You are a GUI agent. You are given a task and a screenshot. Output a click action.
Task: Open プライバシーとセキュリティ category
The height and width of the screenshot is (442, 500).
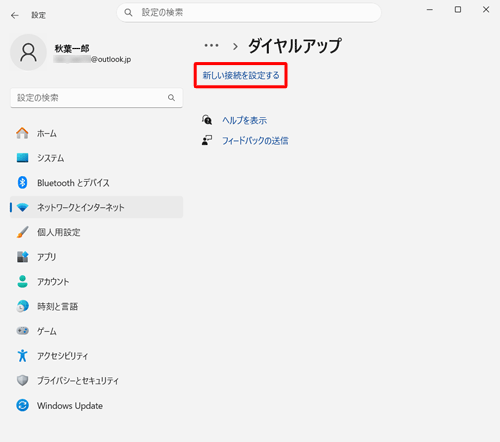click(97, 380)
